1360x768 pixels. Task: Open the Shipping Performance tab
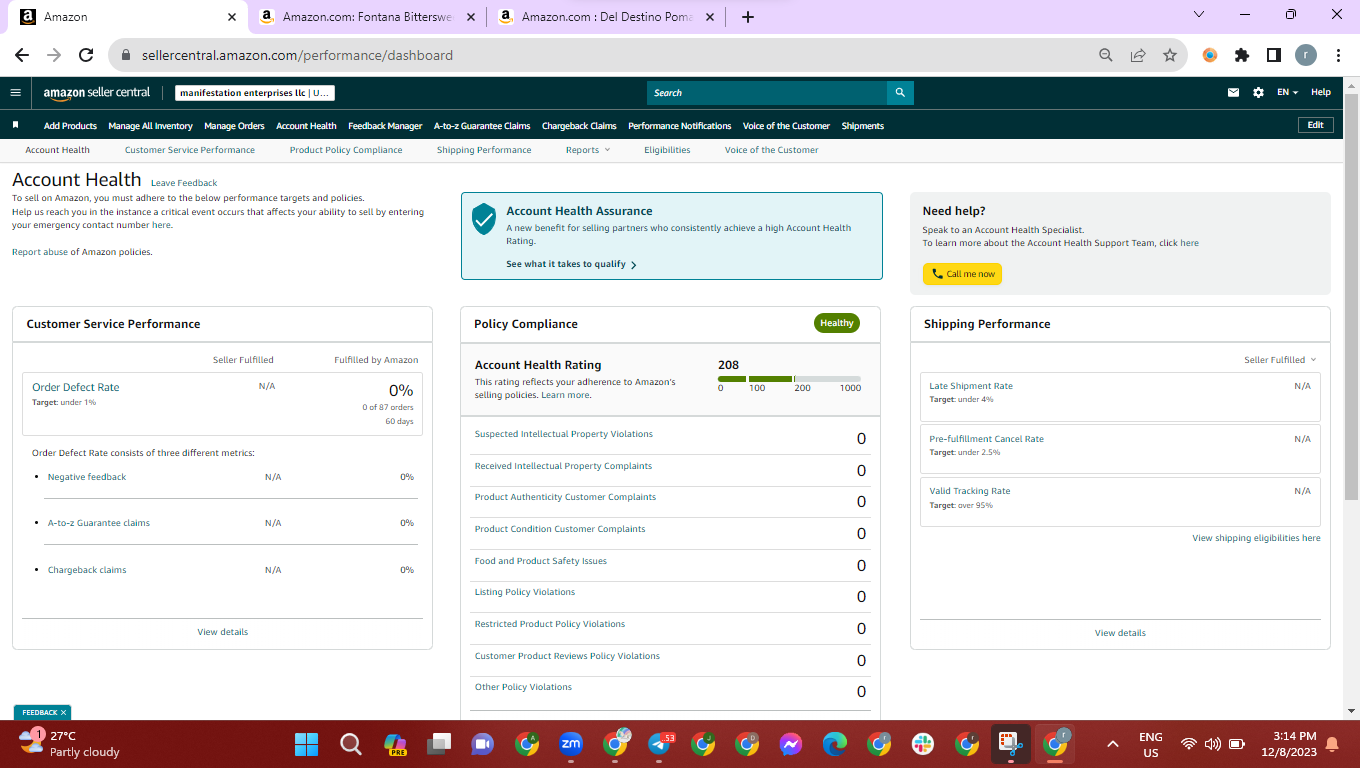click(484, 150)
